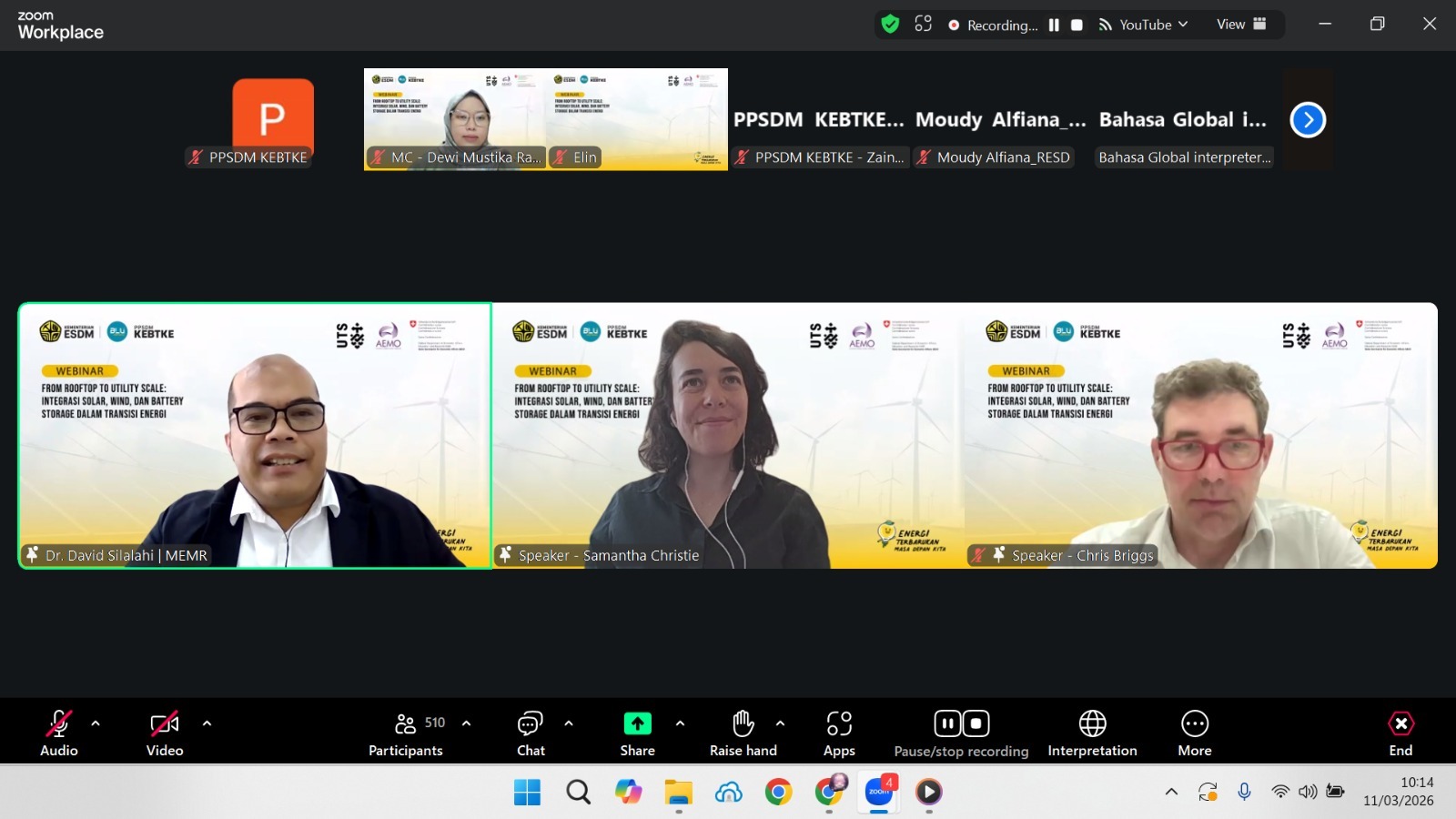1456x819 pixels.
Task: Expand video options arrow next to Video
Action: click(x=207, y=723)
